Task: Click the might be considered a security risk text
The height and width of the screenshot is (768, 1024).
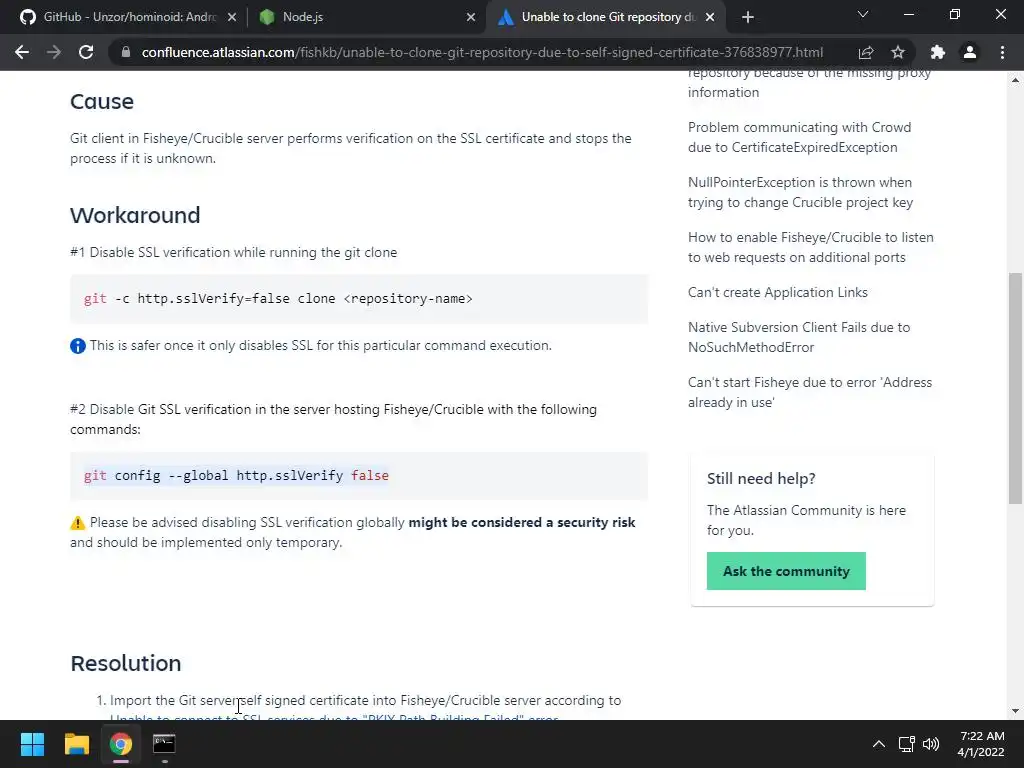Action: tap(521, 522)
